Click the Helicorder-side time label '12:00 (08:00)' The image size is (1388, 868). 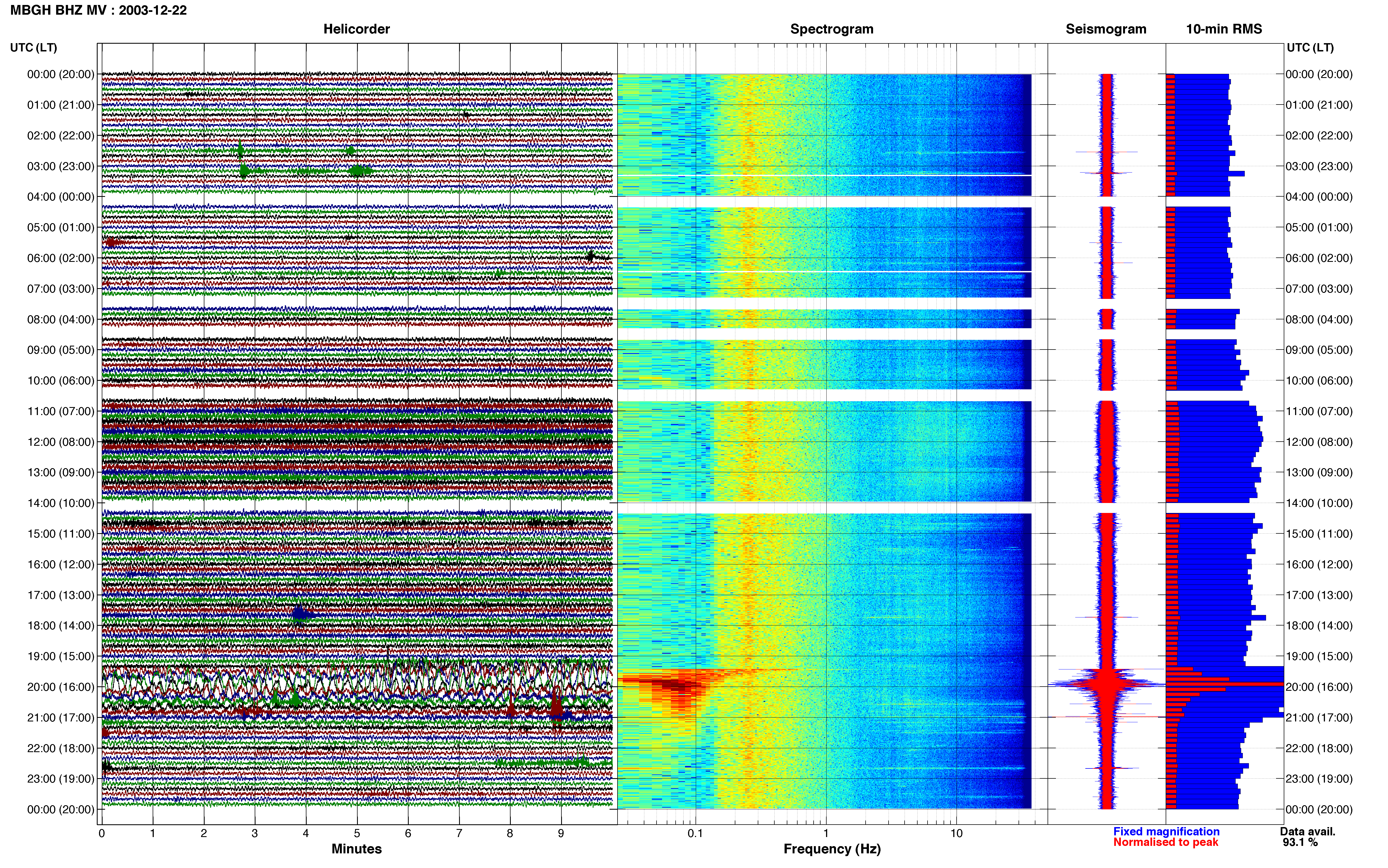[61, 442]
